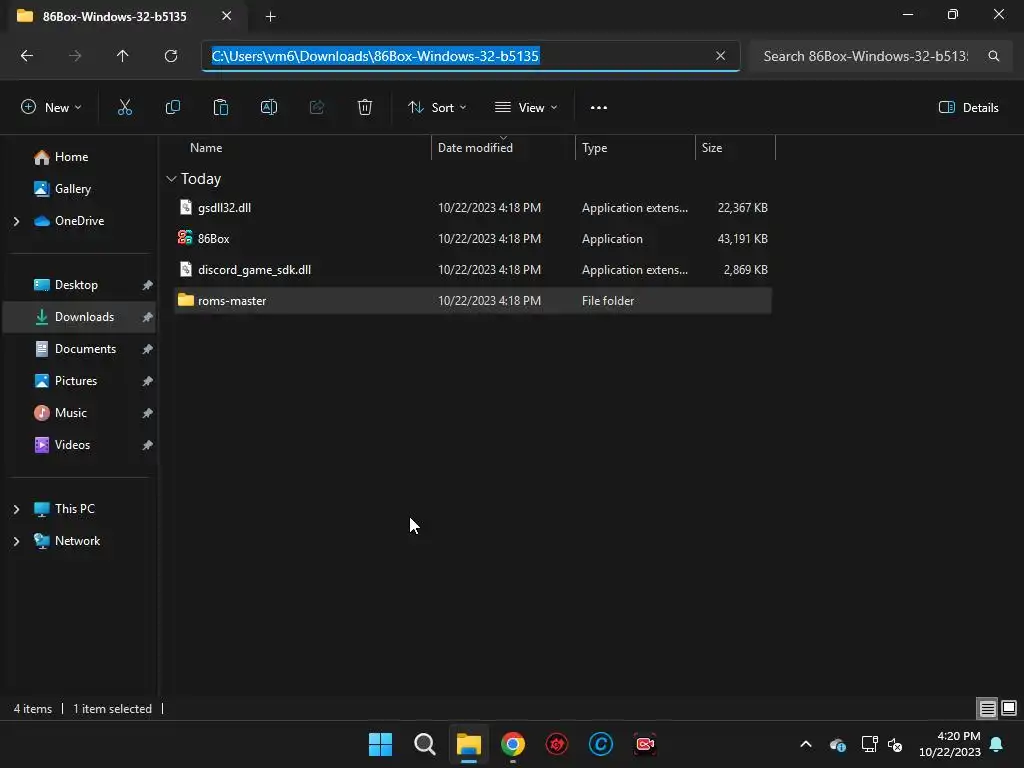Viewport: 1024px width, 768px height.
Task: Show hidden system tray icons
Action: pyautogui.click(x=806, y=744)
